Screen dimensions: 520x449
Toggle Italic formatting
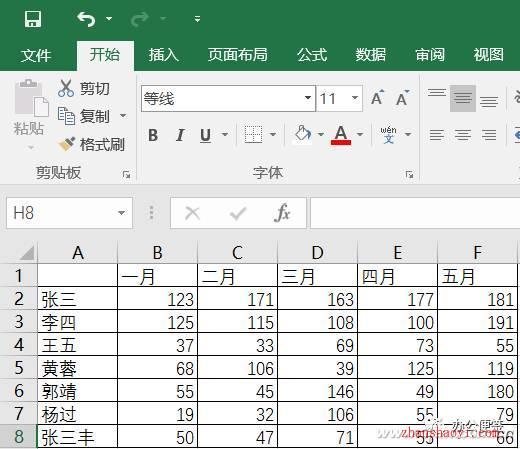click(x=180, y=135)
